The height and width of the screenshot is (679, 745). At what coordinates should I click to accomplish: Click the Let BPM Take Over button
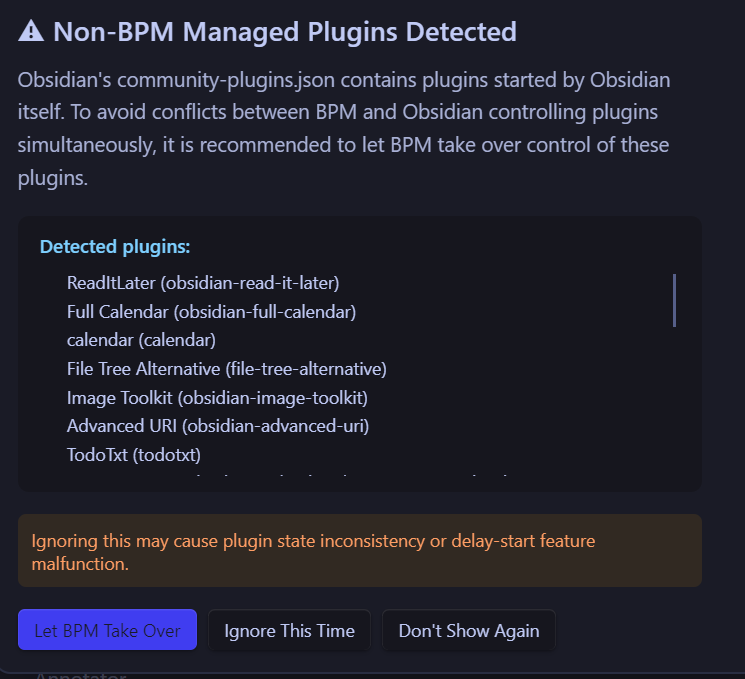point(107,630)
